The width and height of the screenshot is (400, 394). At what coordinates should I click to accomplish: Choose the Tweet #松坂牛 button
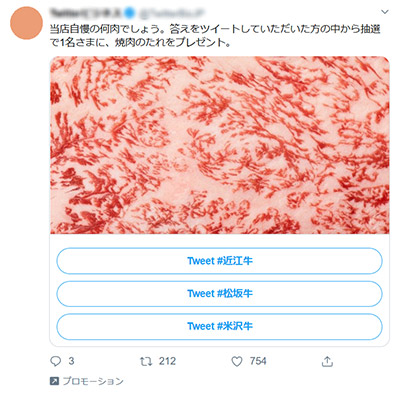219,294
